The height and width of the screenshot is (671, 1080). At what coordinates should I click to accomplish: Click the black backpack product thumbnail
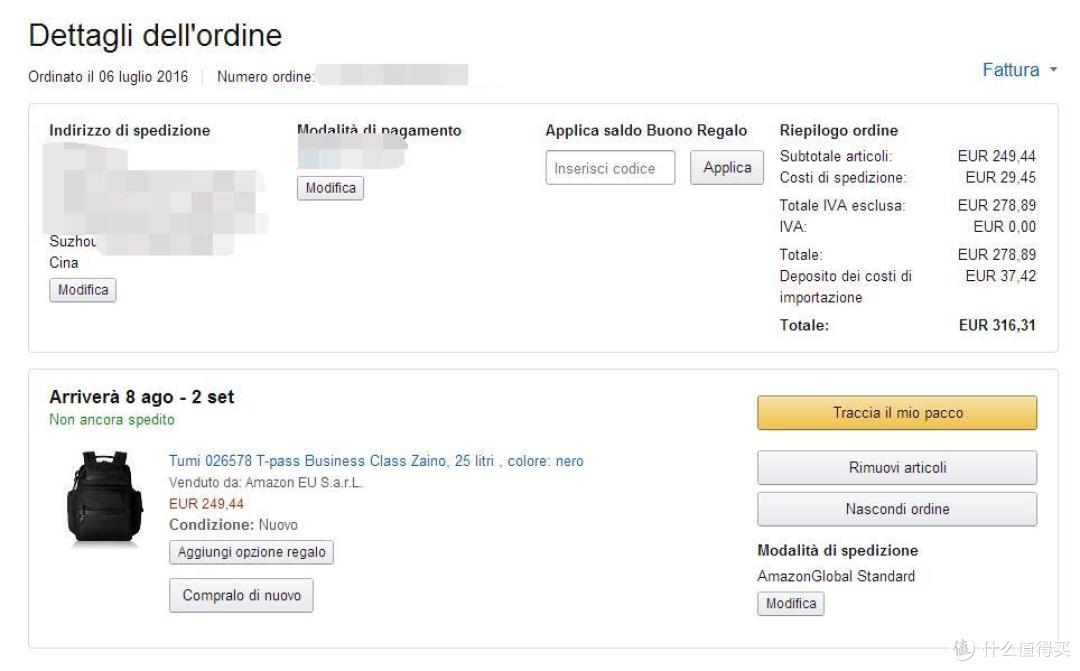pyautogui.click(x=104, y=497)
